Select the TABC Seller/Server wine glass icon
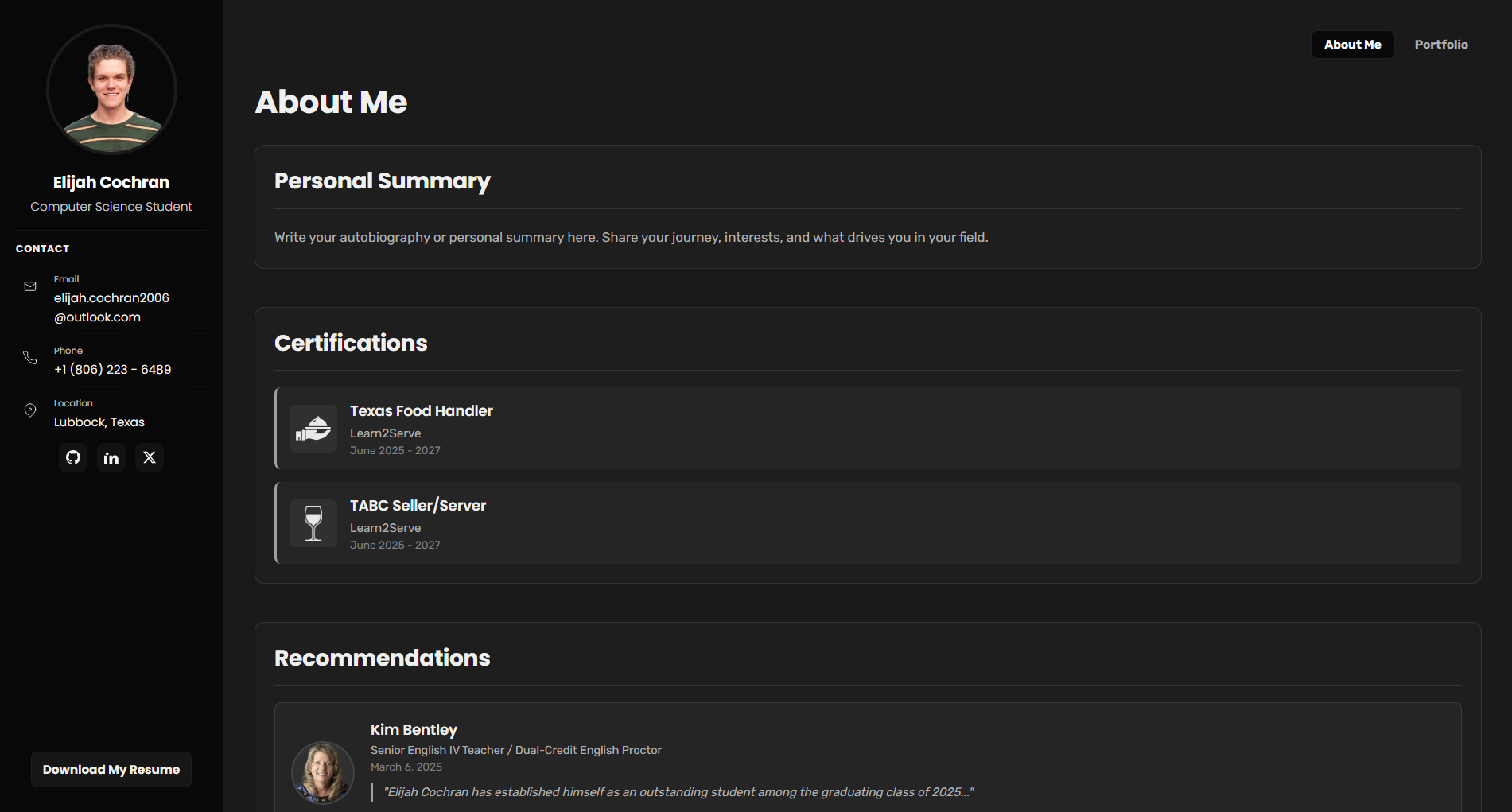Viewport: 1512px width, 812px height. [313, 523]
